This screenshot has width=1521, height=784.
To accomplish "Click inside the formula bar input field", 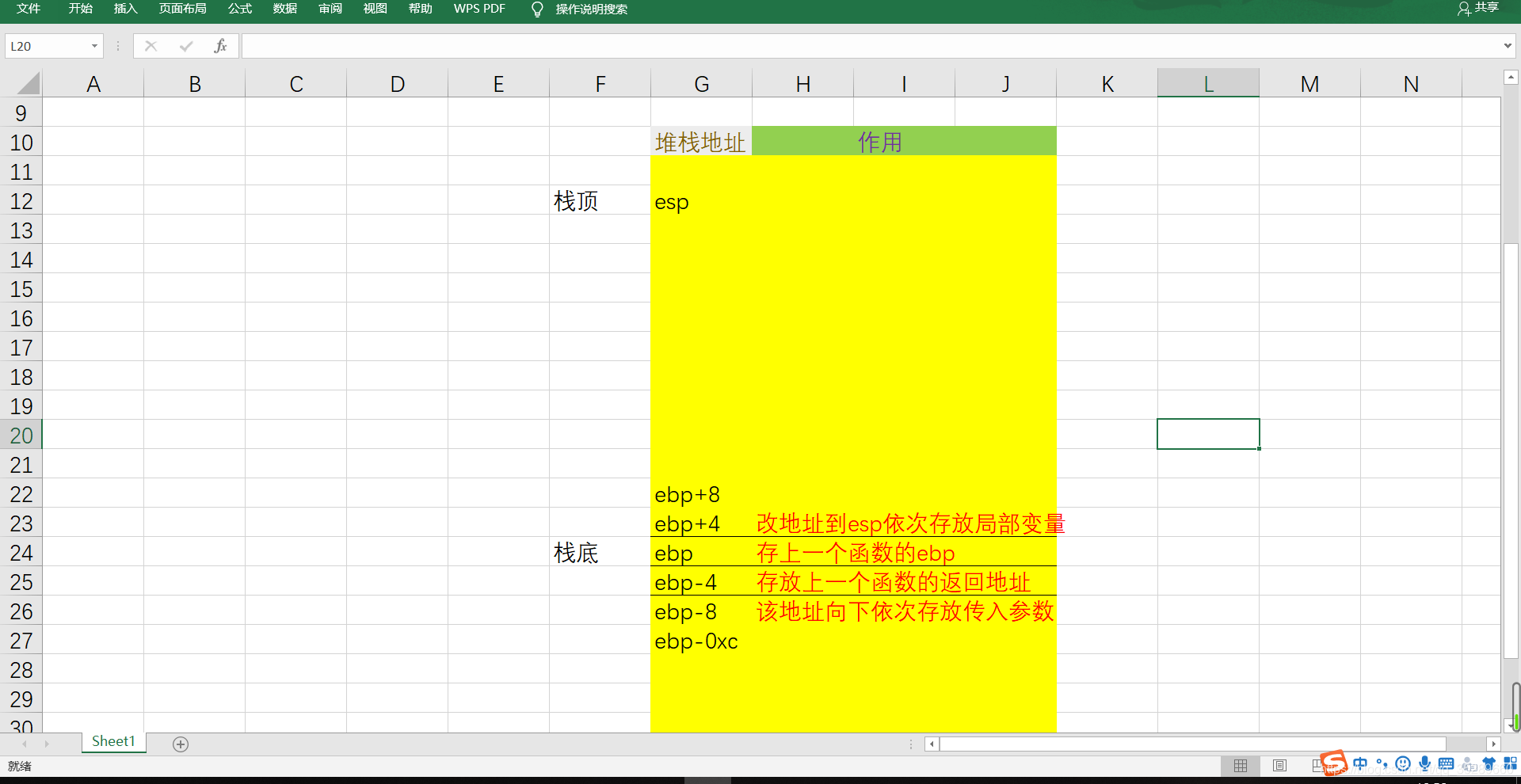I will [634, 45].
